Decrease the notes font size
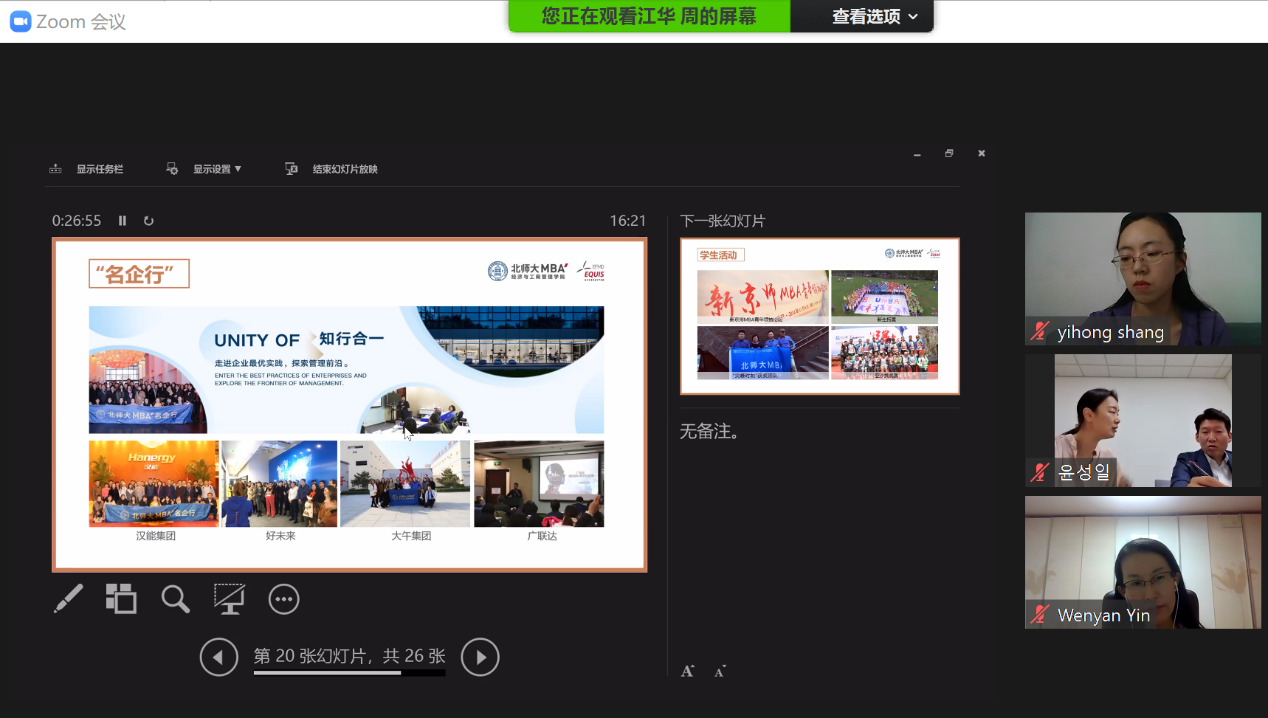The image size is (1268, 718). tap(719, 671)
